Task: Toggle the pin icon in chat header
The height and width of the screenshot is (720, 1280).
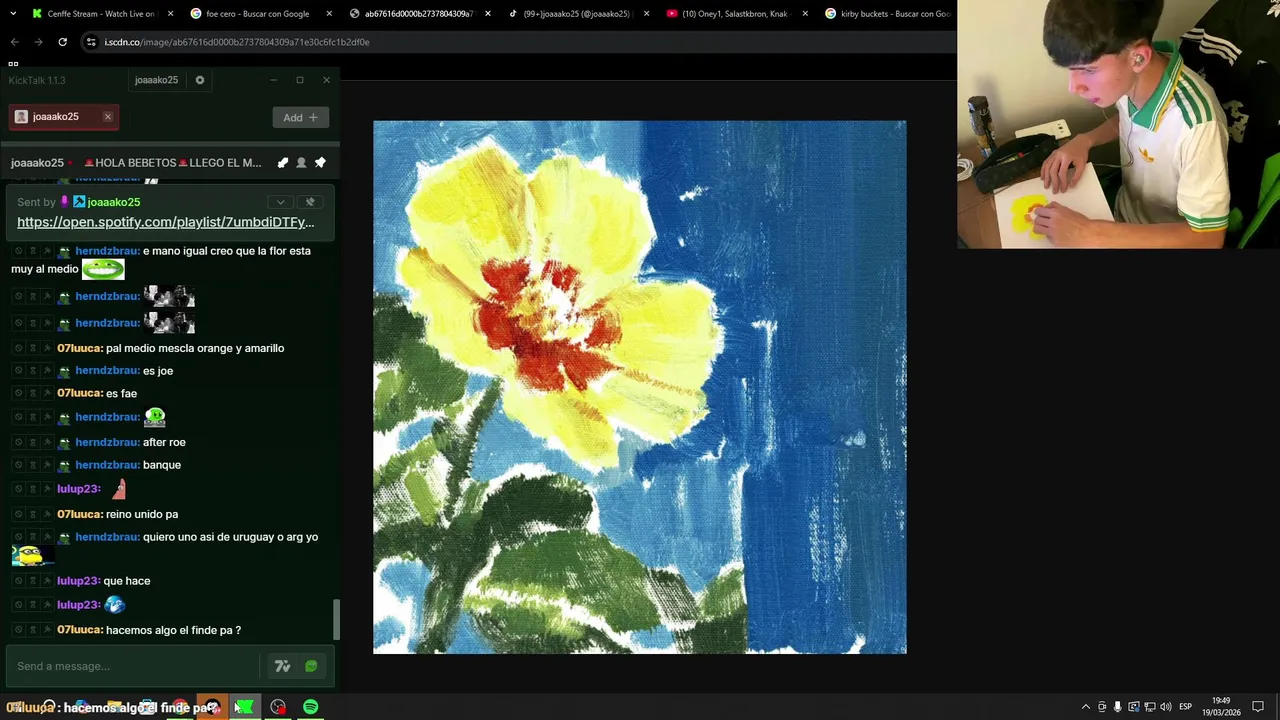Action: [x=320, y=163]
